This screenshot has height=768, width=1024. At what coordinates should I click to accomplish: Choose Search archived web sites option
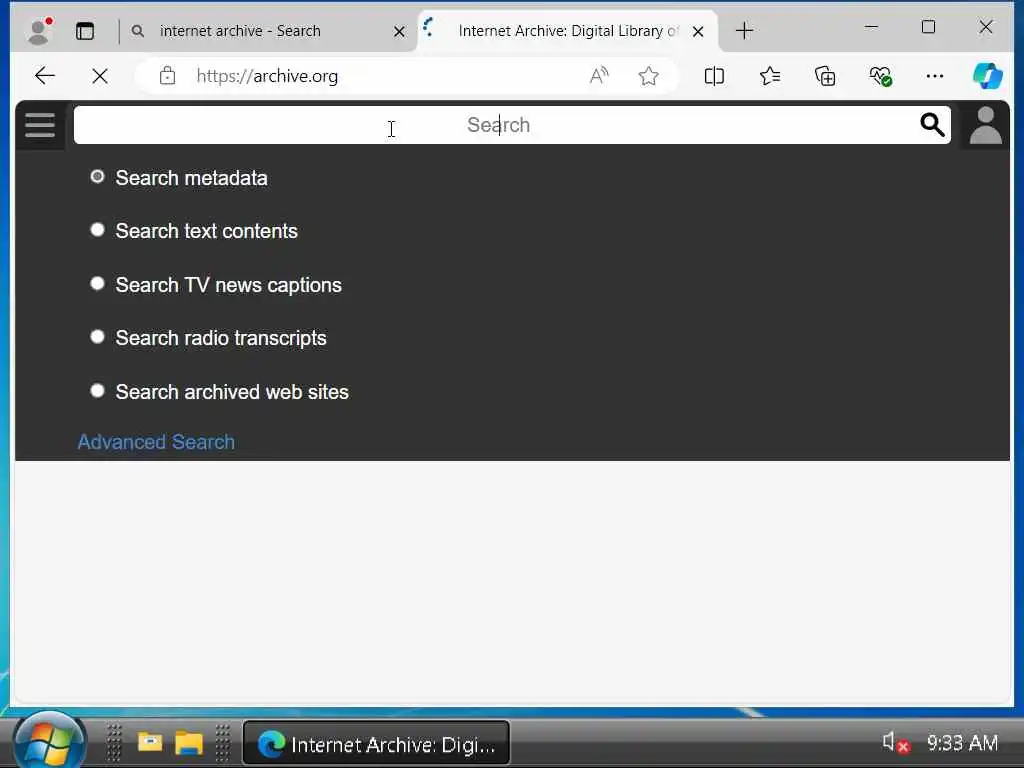(97, 391)
